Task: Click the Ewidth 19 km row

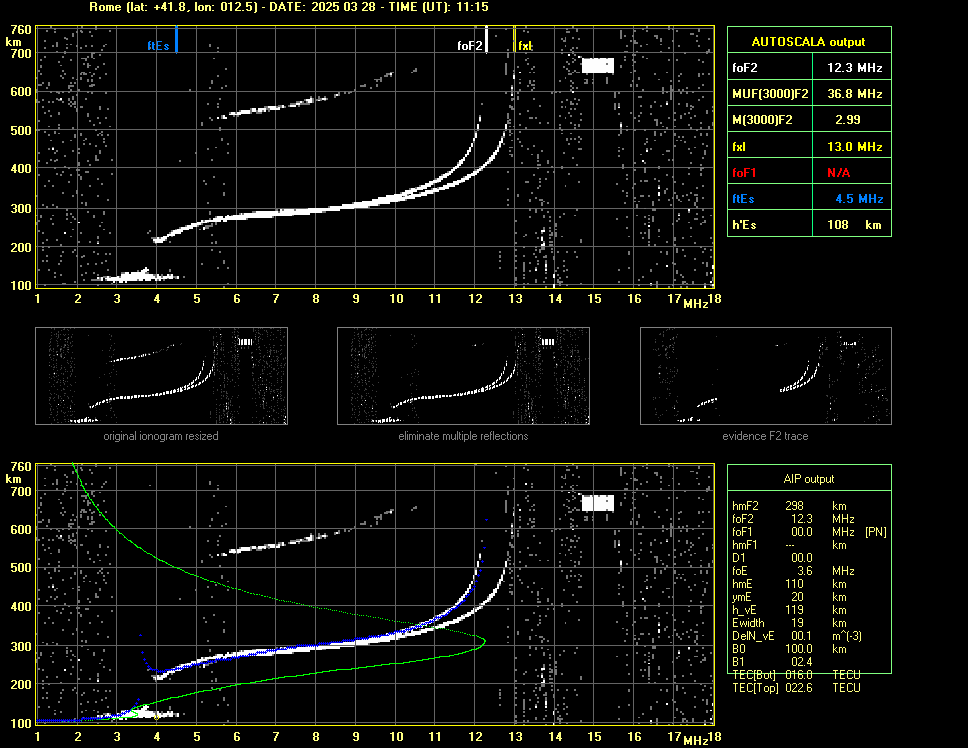Action: 790,623
